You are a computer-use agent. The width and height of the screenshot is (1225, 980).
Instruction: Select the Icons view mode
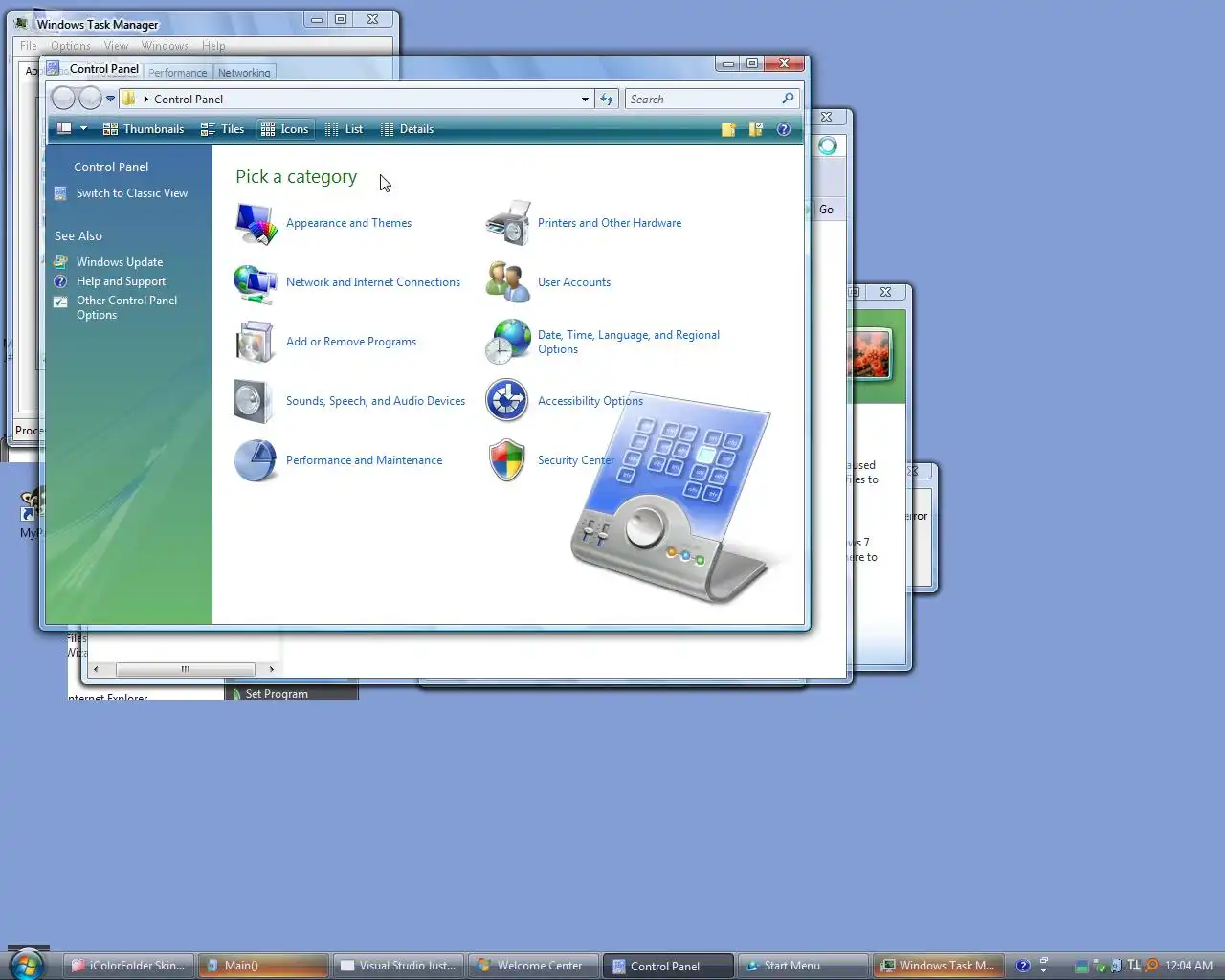coord(285,129)
